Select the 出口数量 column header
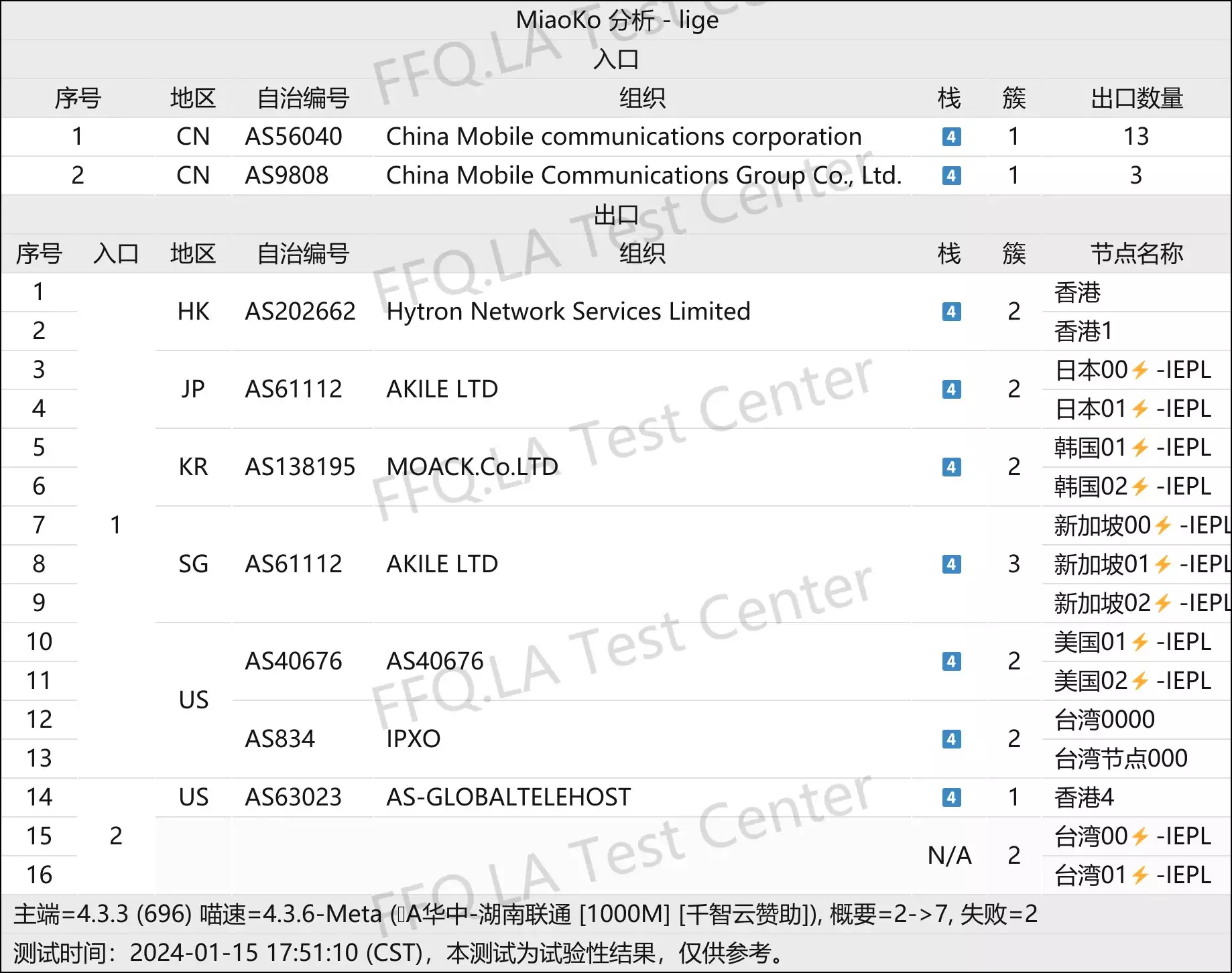 click(x=1136, y=99)
